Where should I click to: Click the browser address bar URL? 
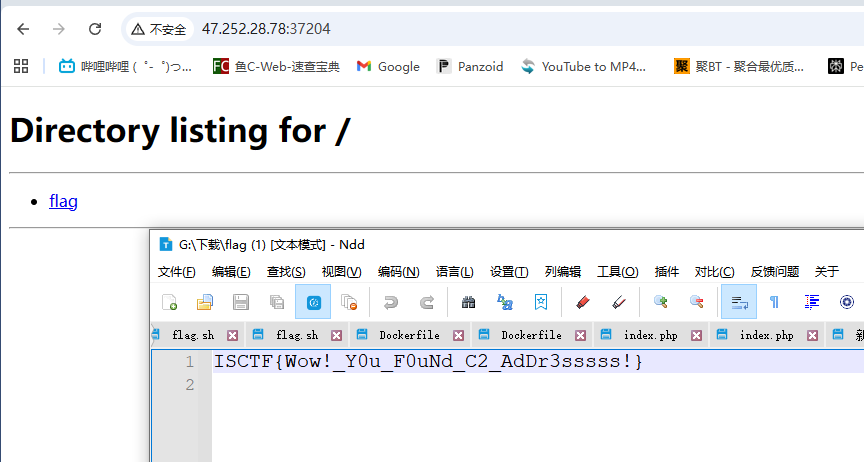(266, 29)
